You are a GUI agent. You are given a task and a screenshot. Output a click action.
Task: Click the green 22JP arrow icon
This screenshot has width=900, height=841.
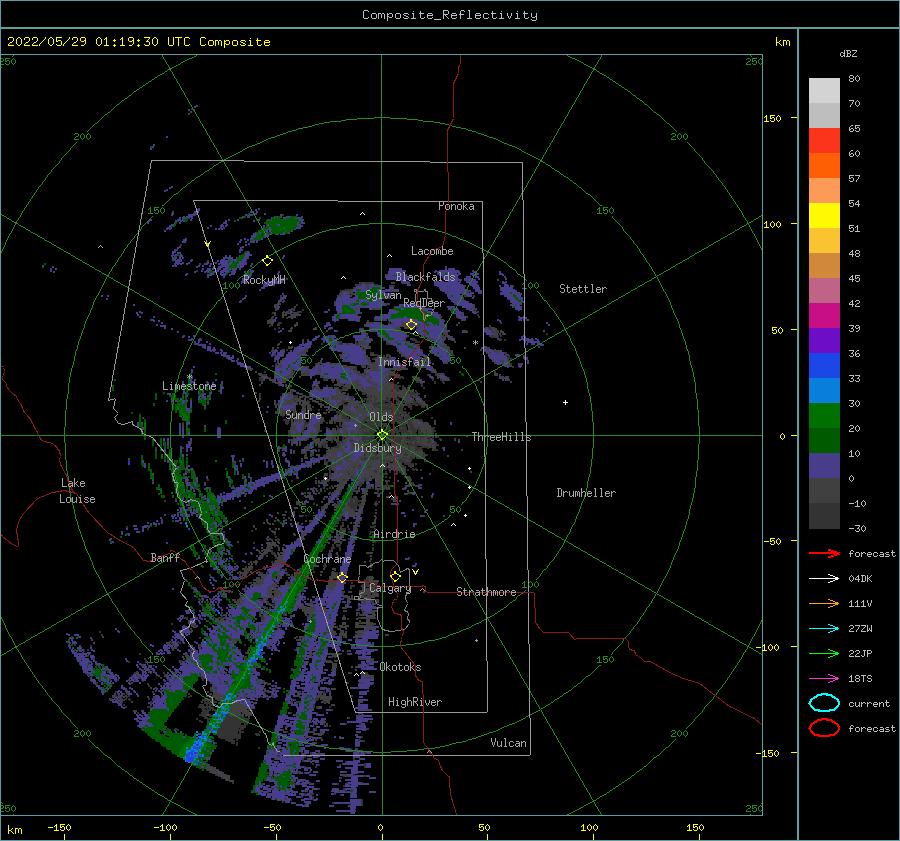(x=824, y=653)
